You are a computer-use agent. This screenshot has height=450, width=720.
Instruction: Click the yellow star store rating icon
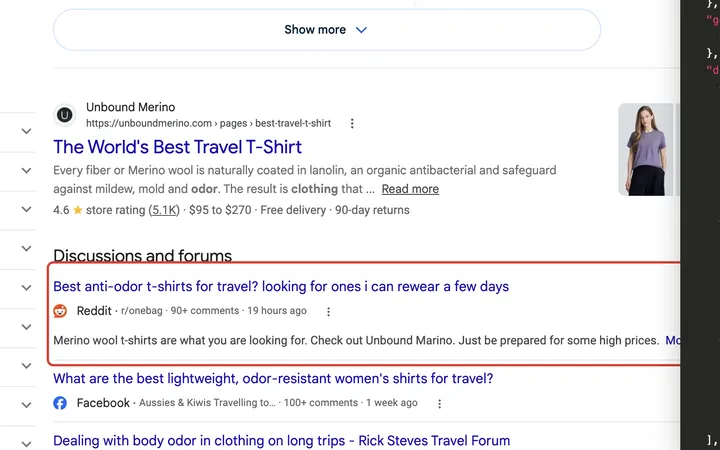tap(78, 210)
